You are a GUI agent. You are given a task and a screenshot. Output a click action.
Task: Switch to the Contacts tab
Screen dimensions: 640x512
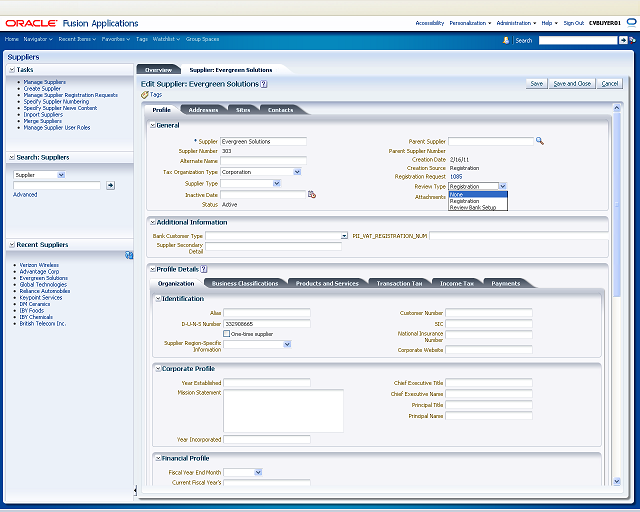[x=280, y=110]
